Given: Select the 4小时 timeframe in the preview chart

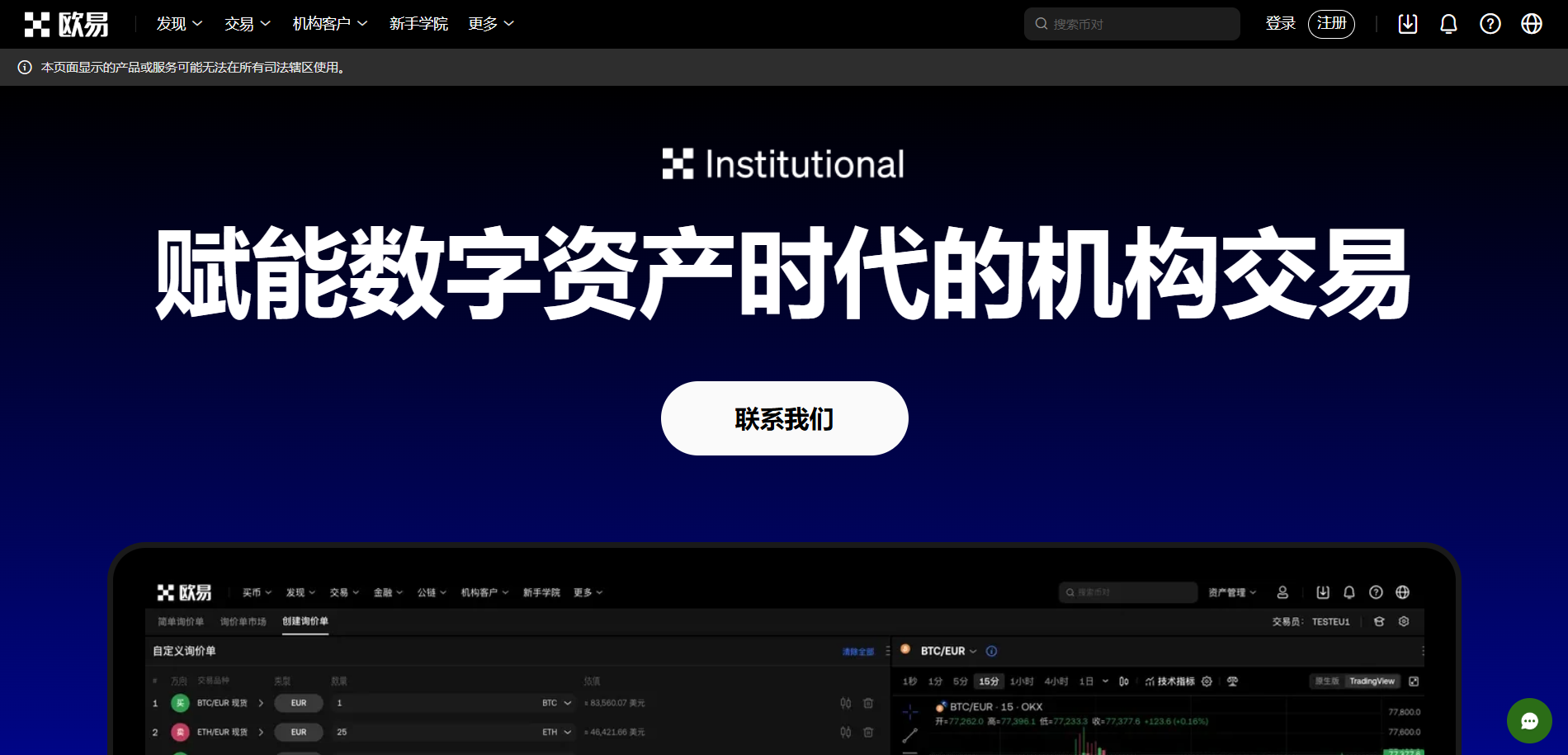Looking at the screenshot, I should click(x=1056, y=682).
